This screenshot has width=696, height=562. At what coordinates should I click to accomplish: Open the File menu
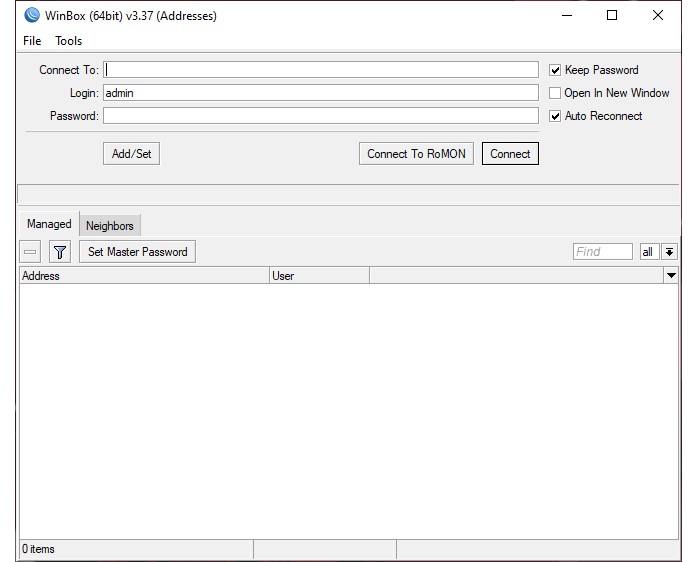(x=32, y=41)
